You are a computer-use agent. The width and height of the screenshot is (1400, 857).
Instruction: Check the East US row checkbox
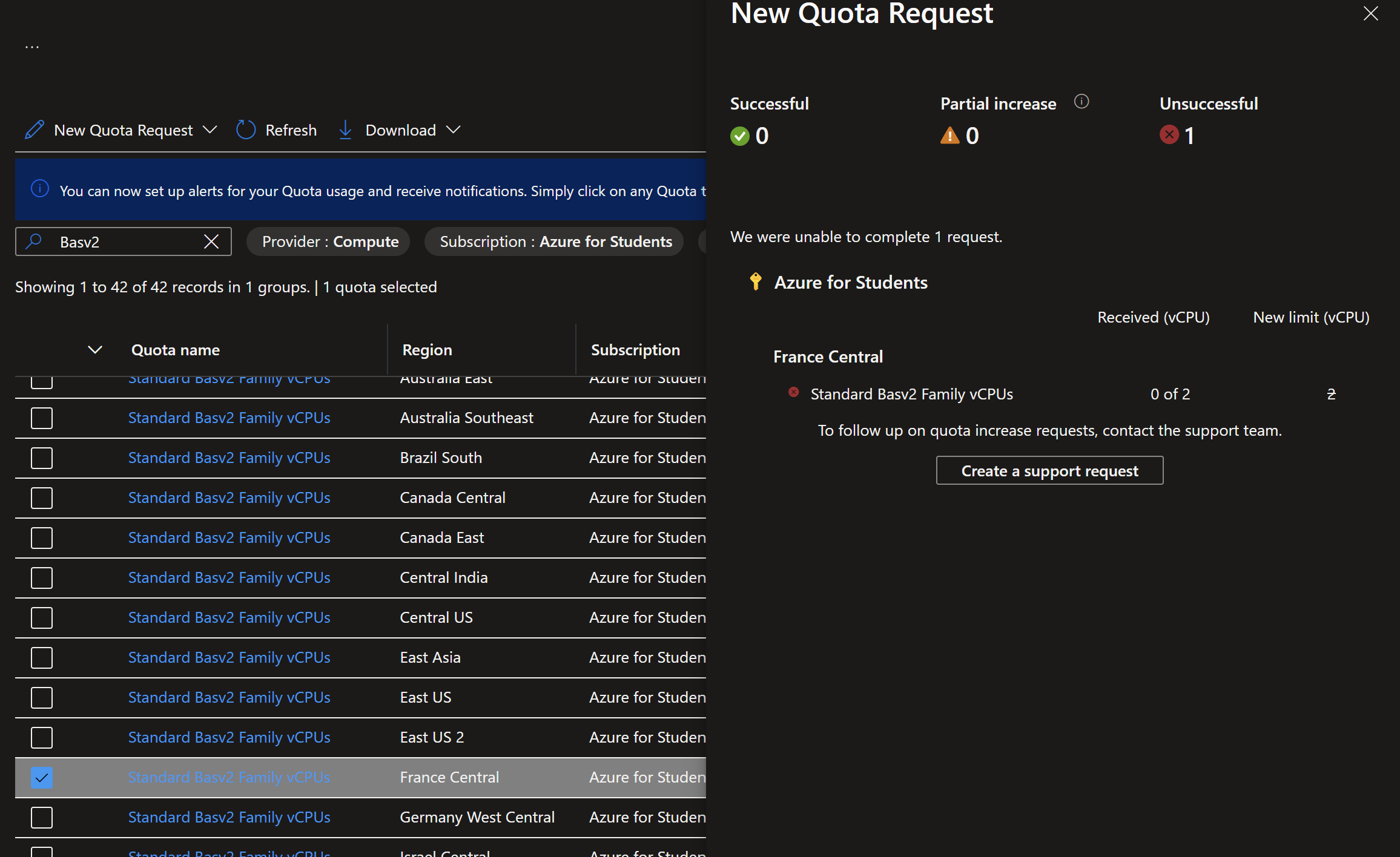42,698
